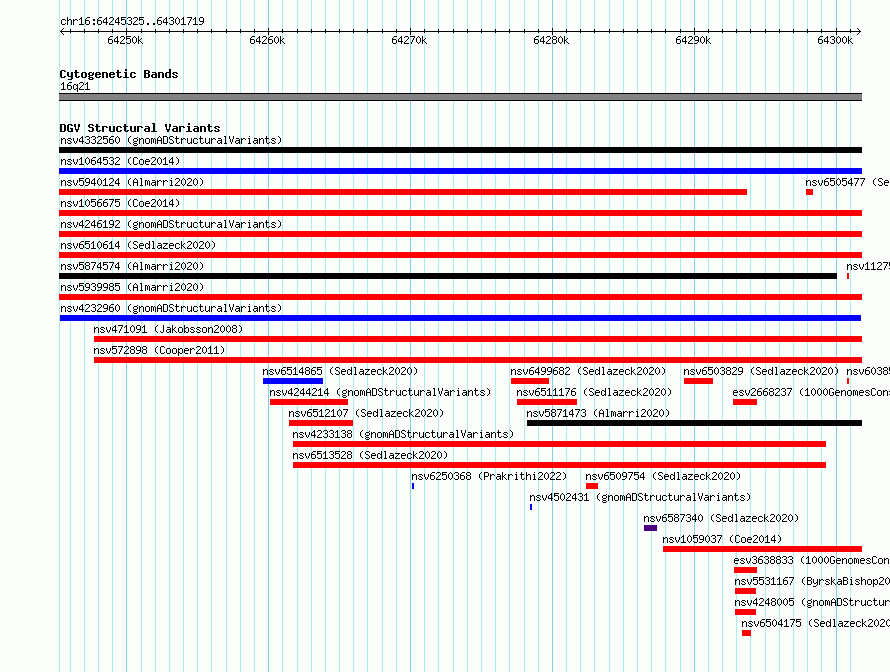Open the nsv6505477 variant label
Image resolution: width=890 pixels, height=672 pixels.
point(847,182)
